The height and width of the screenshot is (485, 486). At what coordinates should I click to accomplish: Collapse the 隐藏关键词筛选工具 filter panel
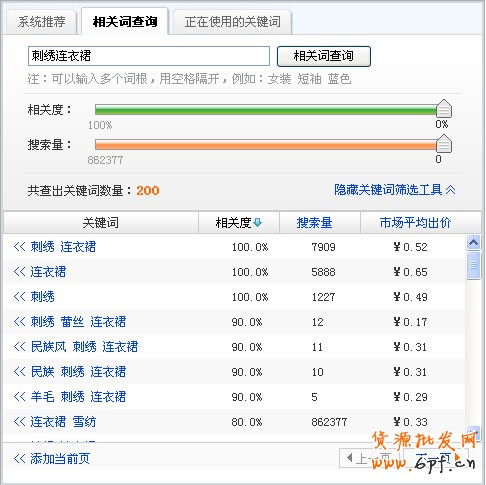click(x=395, y=190)
